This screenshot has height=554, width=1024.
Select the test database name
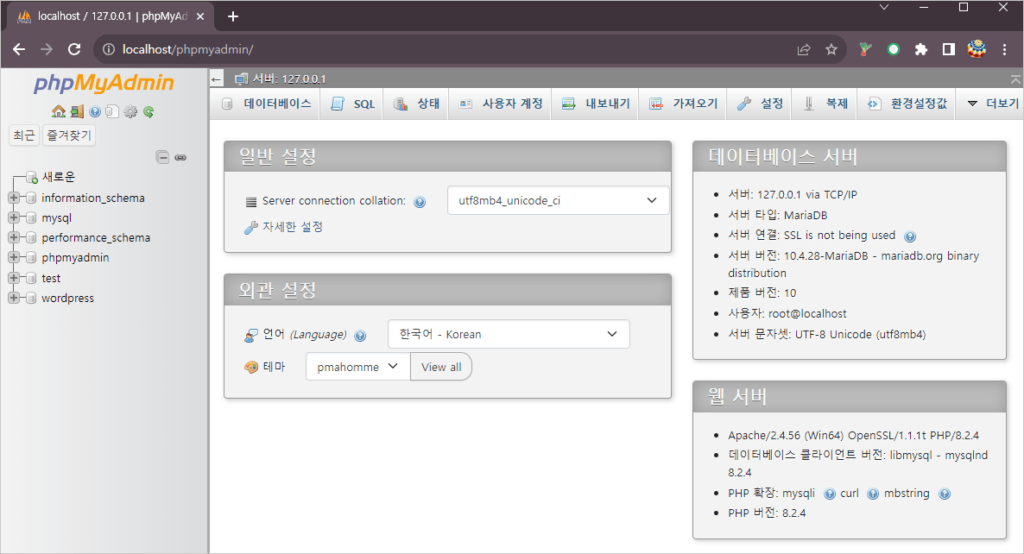tap(51, 278)
